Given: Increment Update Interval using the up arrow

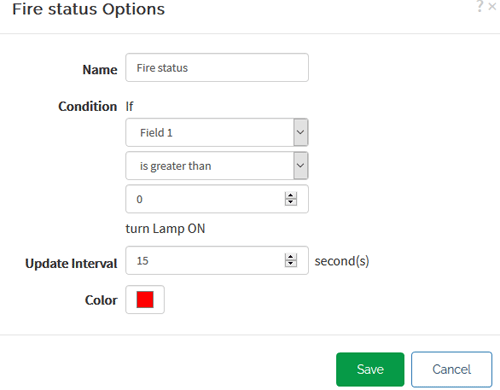Looking at the screenshot, I should [291, 257].
